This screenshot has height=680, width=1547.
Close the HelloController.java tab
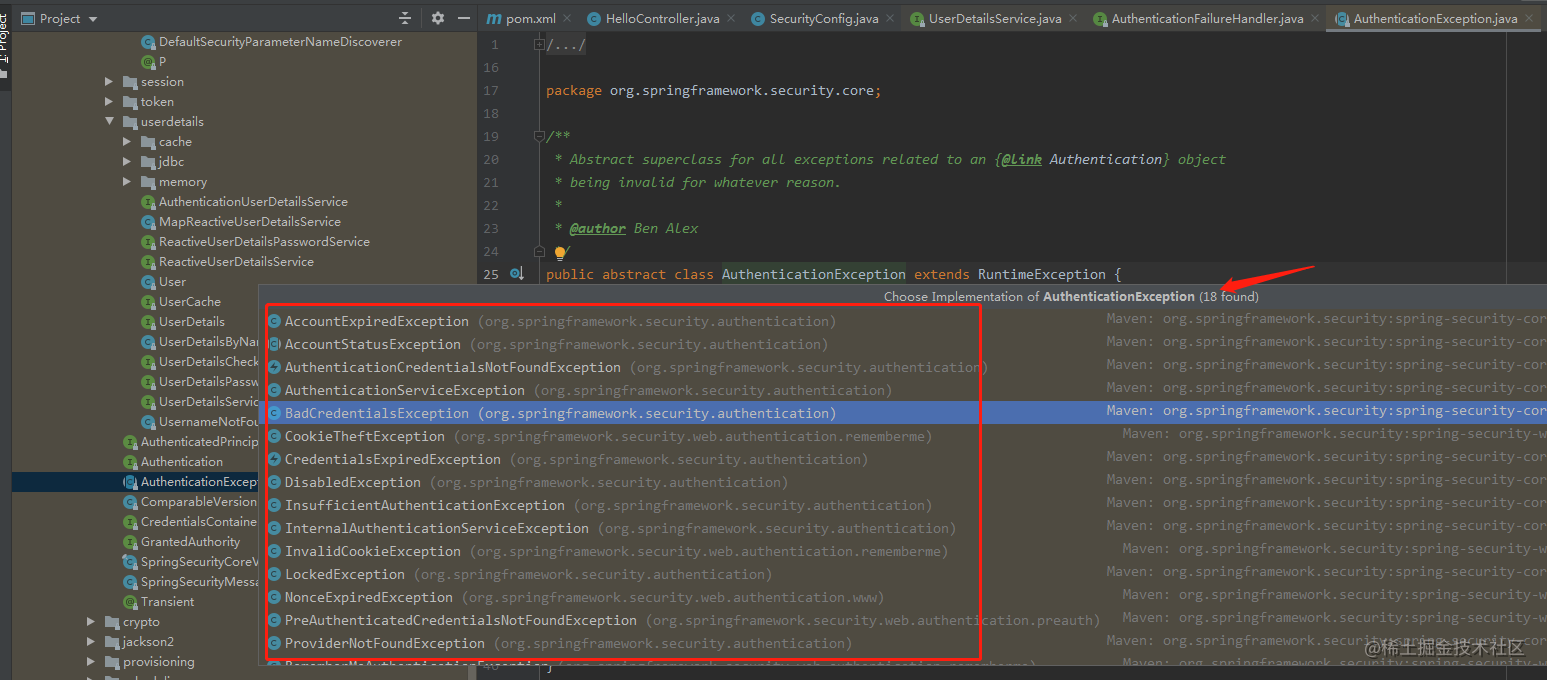pos(731,19)
